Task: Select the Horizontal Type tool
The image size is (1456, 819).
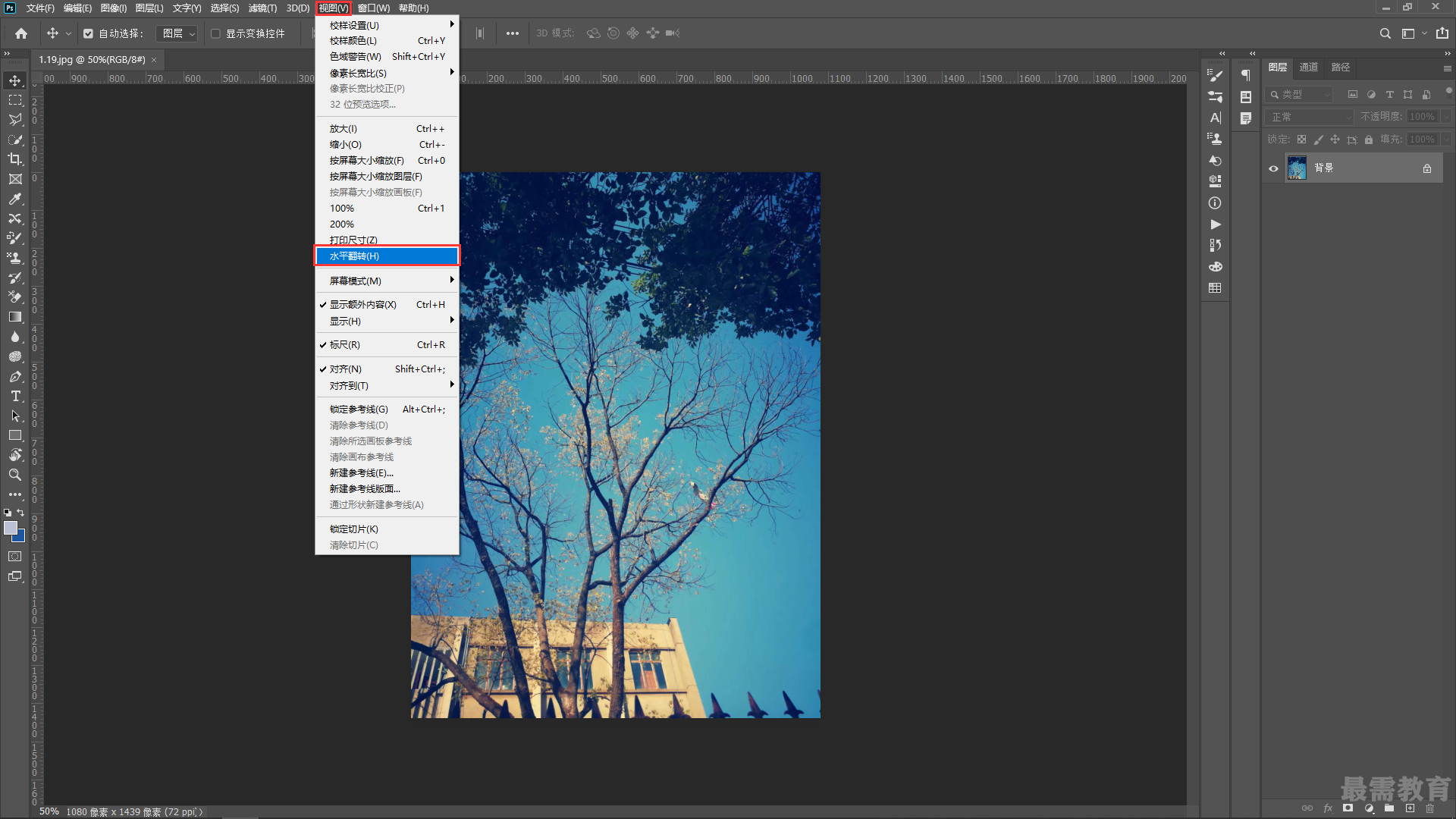Action: coord(15,396)
